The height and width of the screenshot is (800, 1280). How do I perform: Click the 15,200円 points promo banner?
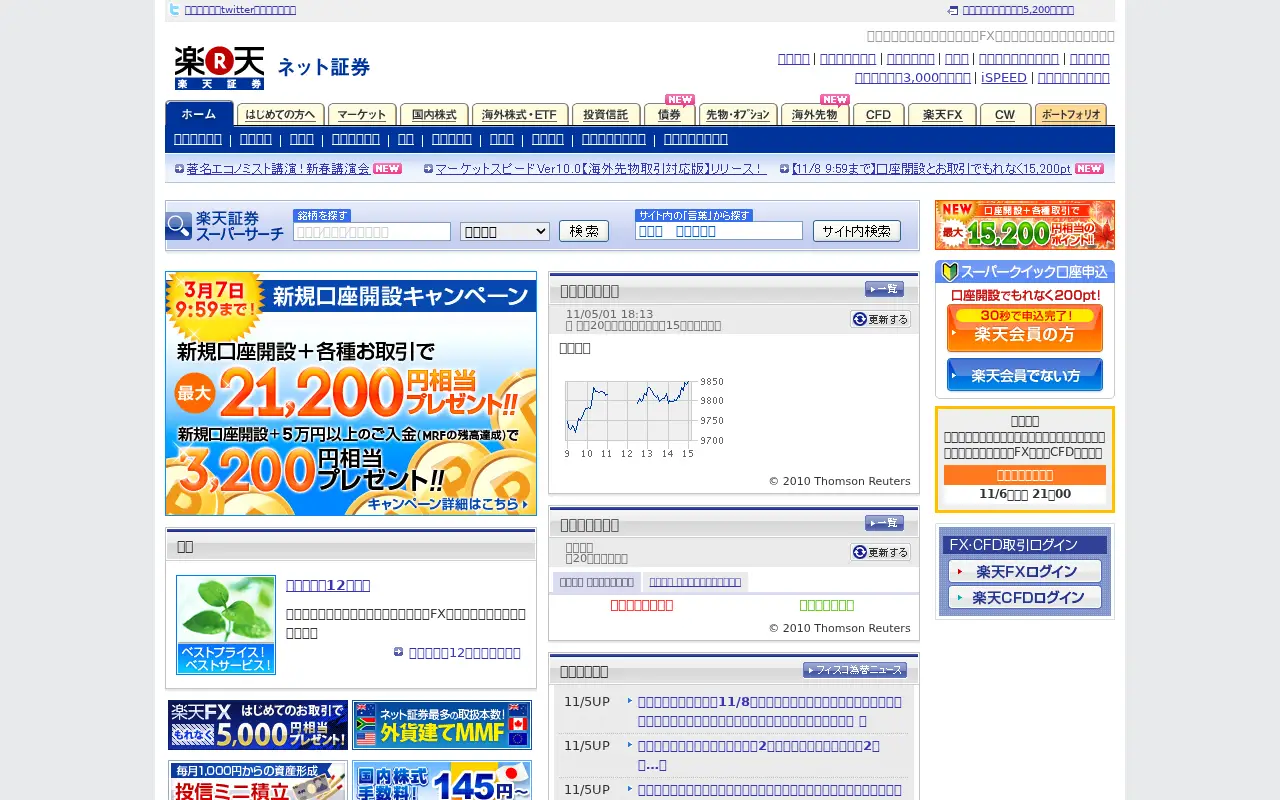pyautogui.click(x=1025, y=225)
